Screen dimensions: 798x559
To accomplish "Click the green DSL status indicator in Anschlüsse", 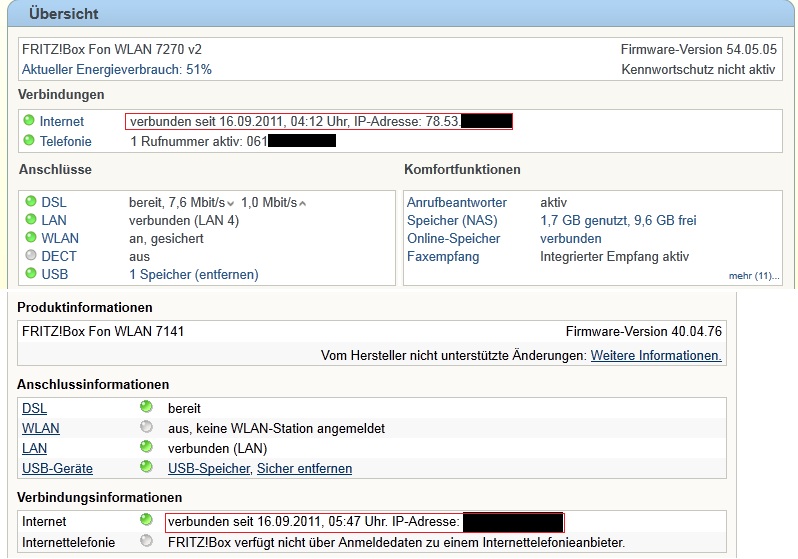I will point(31,202).
